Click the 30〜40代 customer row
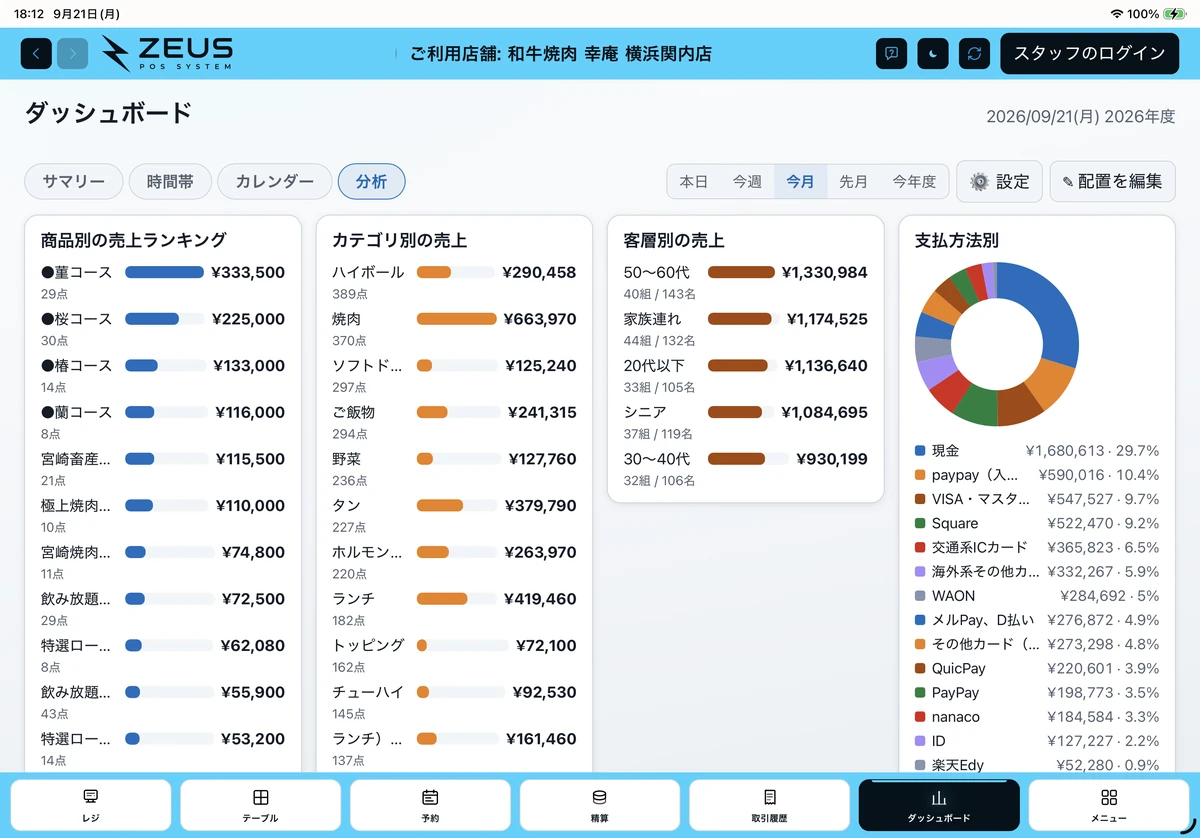 (746, 467)
